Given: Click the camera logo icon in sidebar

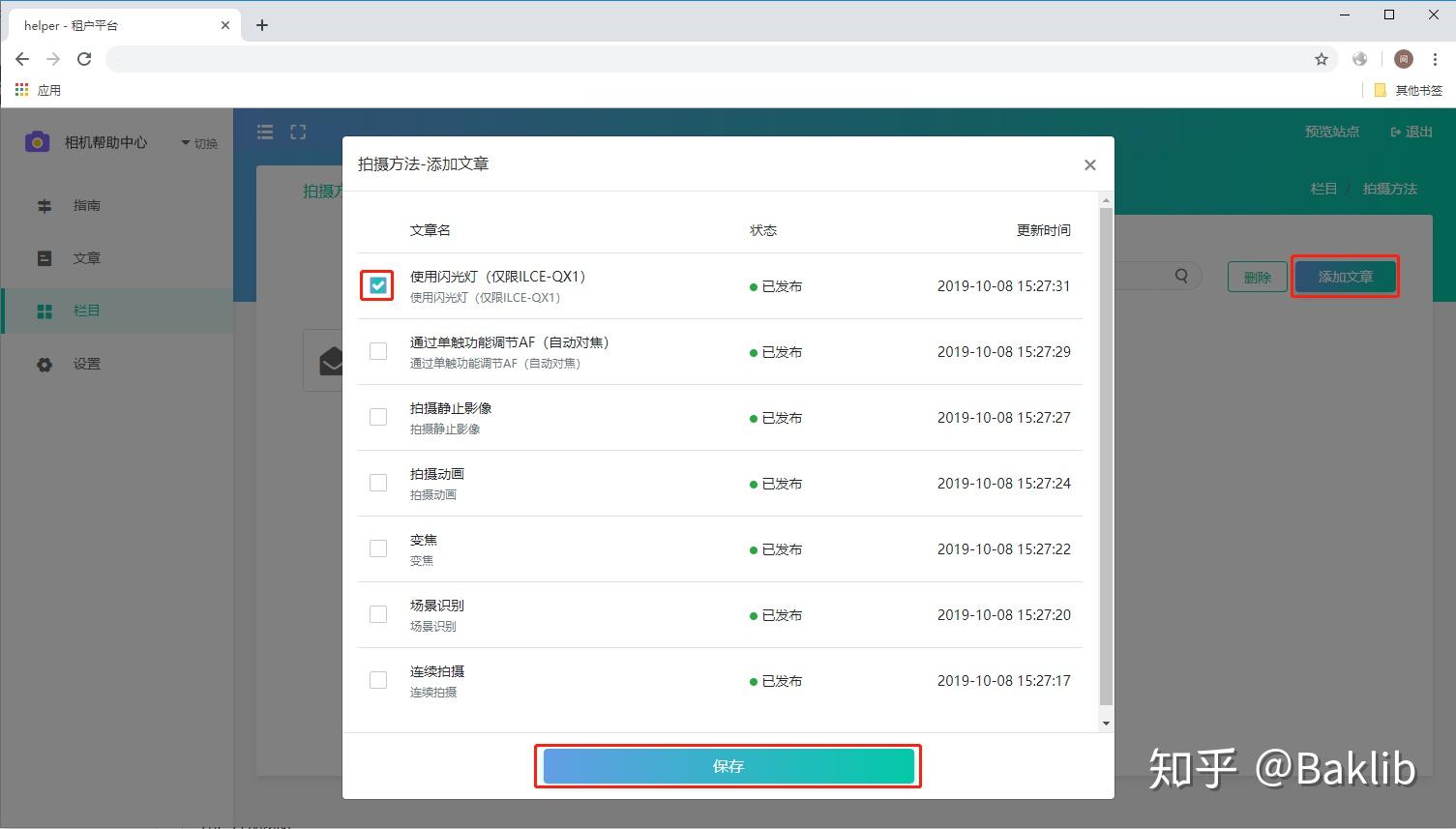Looking at the screenshot, I should click(x=37, y=142).
